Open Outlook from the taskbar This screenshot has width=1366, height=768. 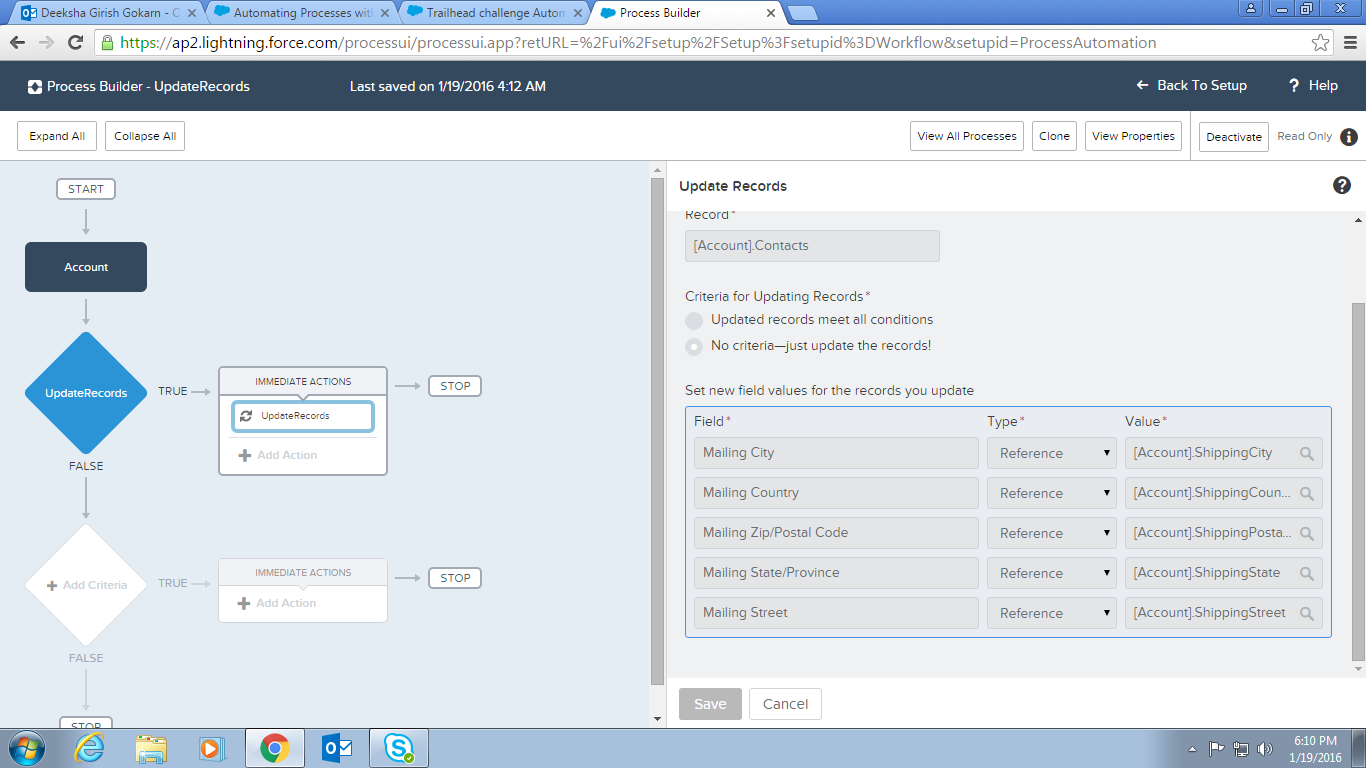[x=337, y=748]
